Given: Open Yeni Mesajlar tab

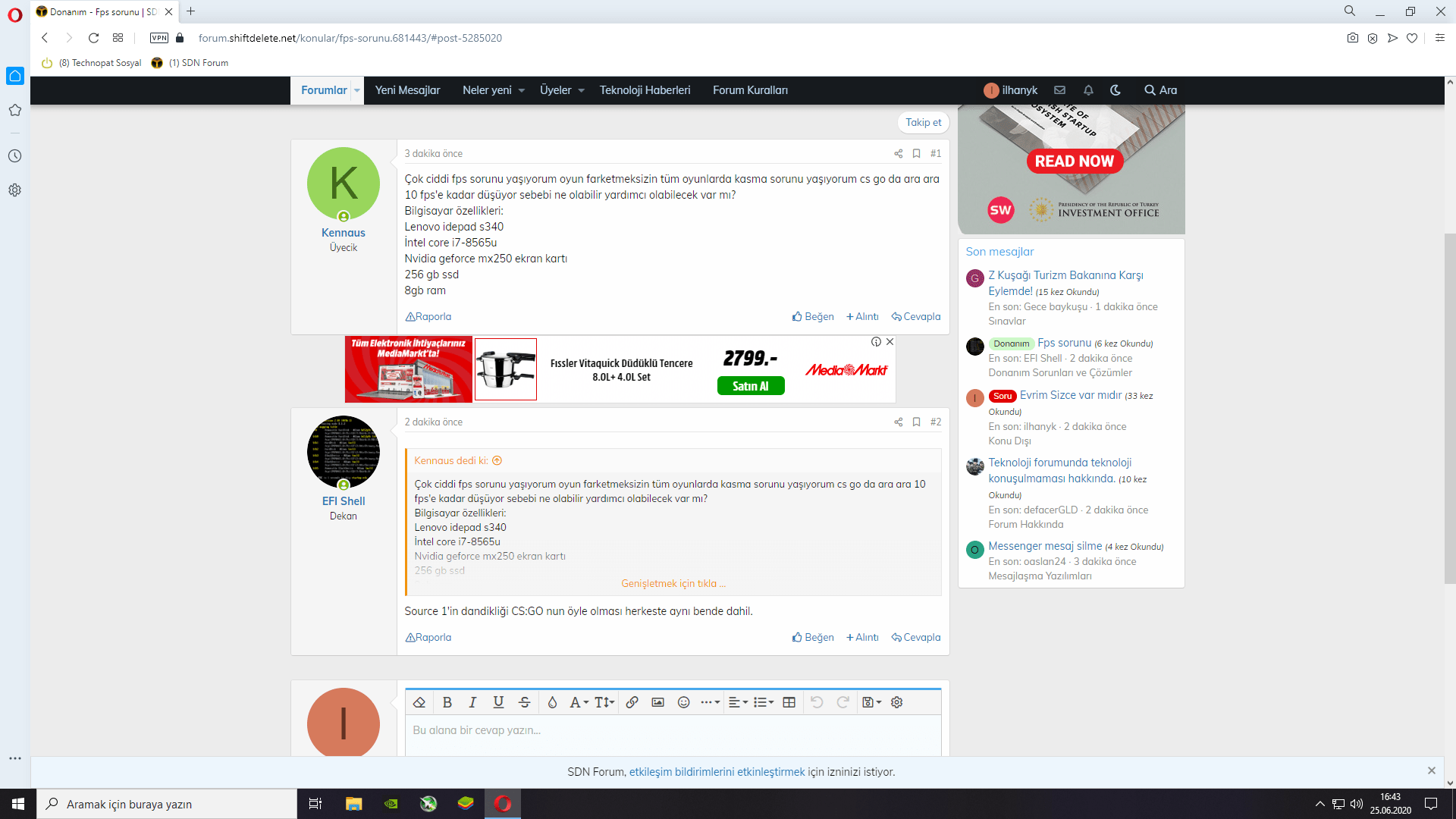Looking at the screenshot, I should [x=407, y=90].
